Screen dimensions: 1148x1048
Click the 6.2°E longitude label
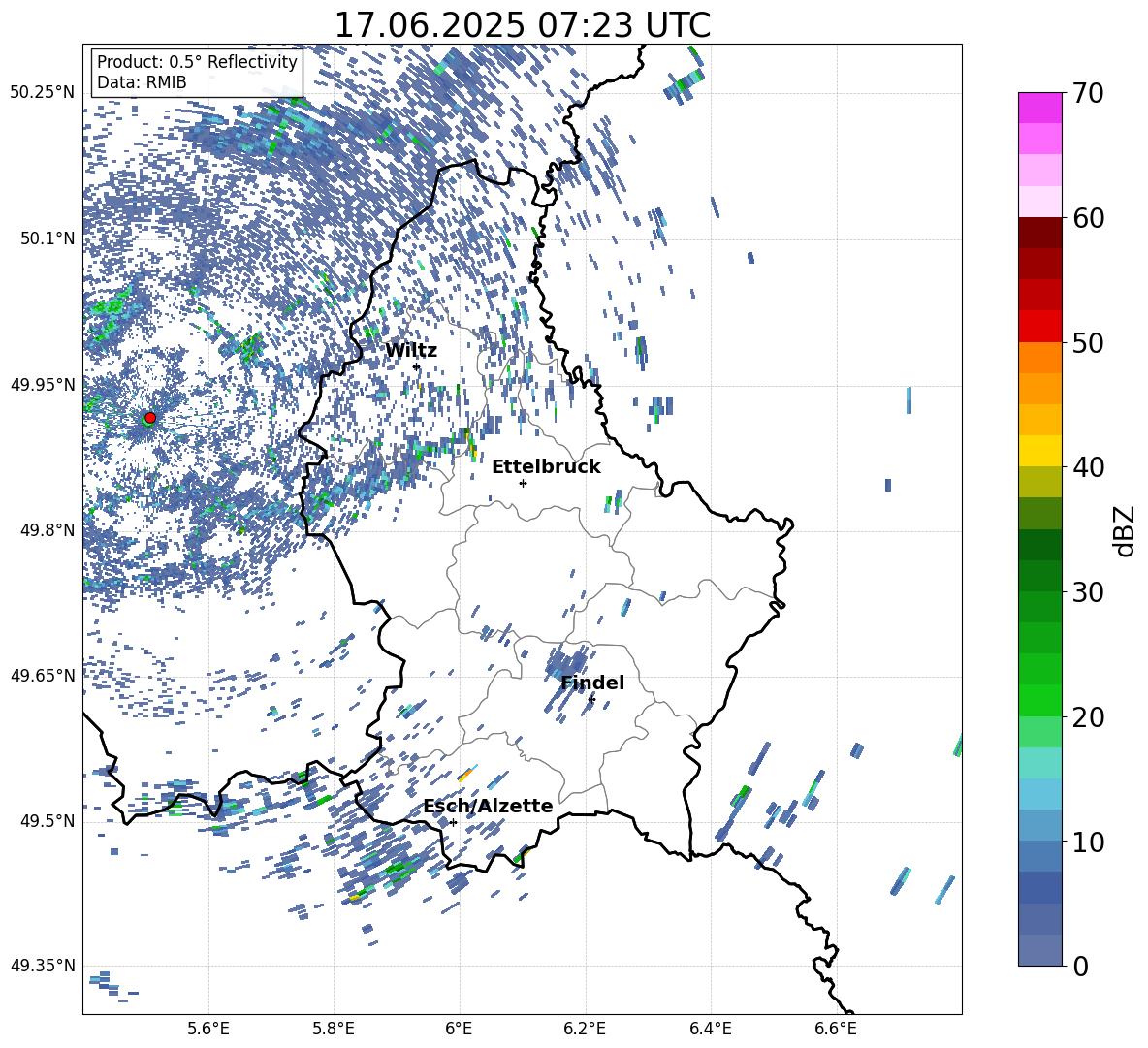click(585, 1029)
